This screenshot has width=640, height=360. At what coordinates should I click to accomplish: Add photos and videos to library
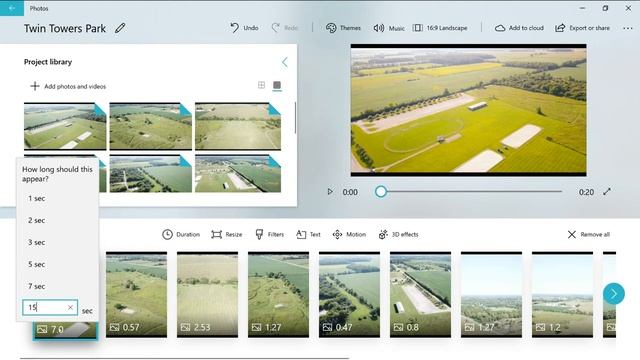(68, 86)
